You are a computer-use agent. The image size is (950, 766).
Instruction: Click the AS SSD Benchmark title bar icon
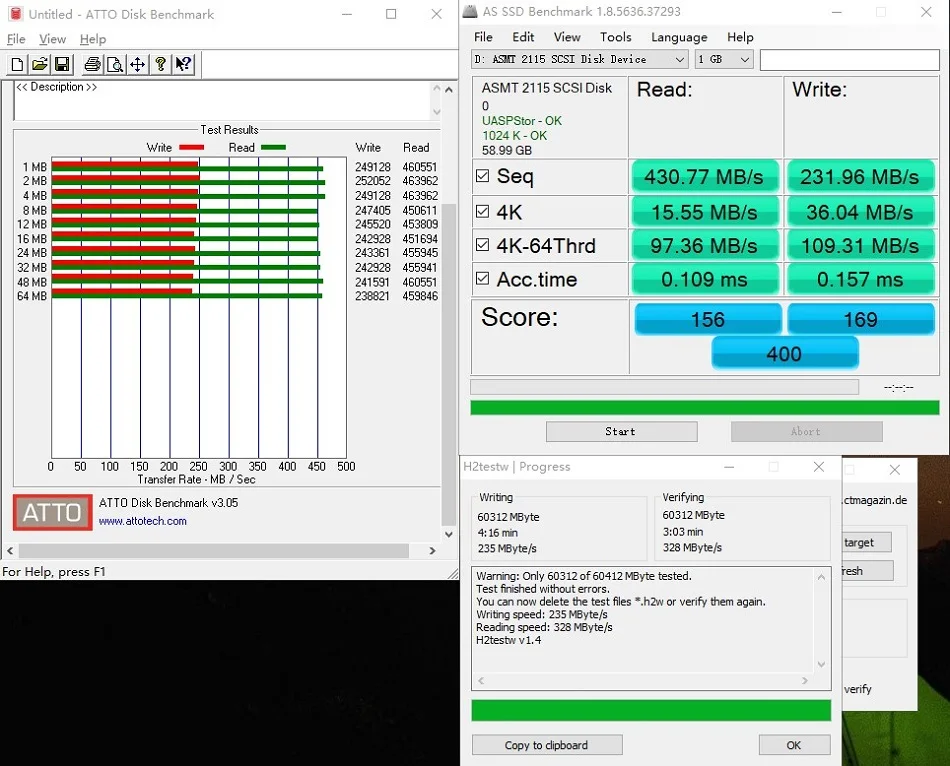470,12
